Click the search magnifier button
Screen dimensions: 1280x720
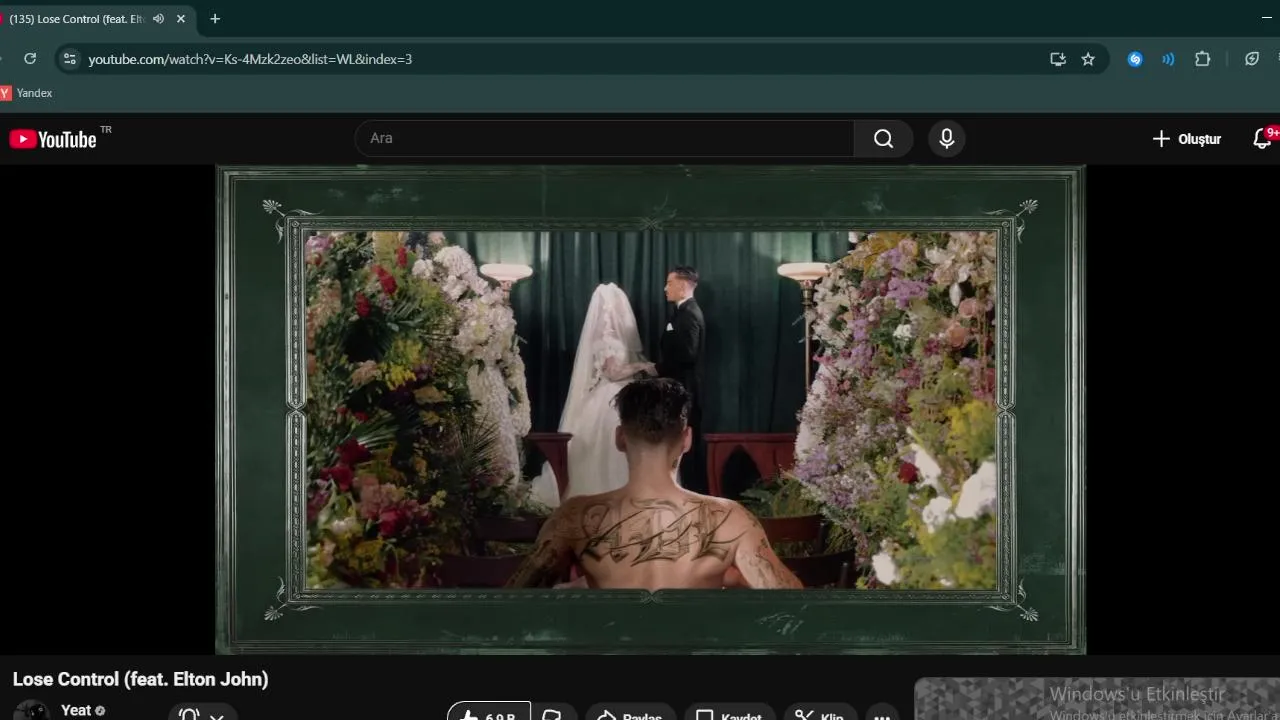click(883, 139)
